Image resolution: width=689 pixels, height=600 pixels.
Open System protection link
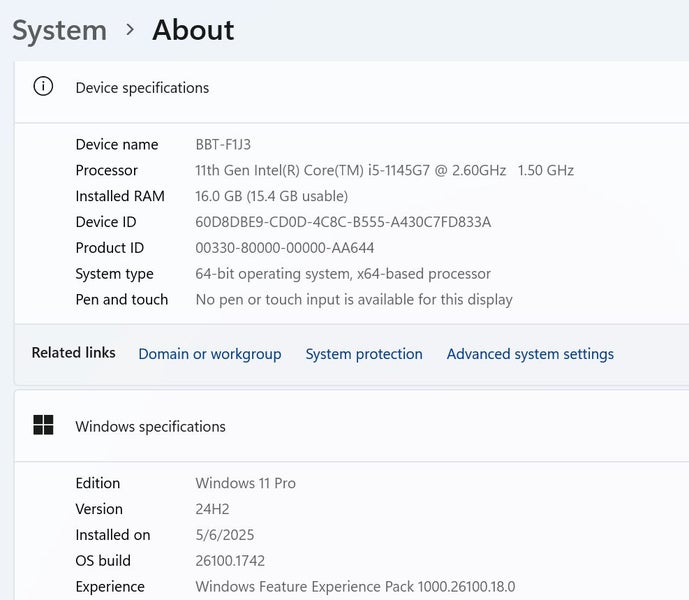pyautogui.click(x=364, y=354)
